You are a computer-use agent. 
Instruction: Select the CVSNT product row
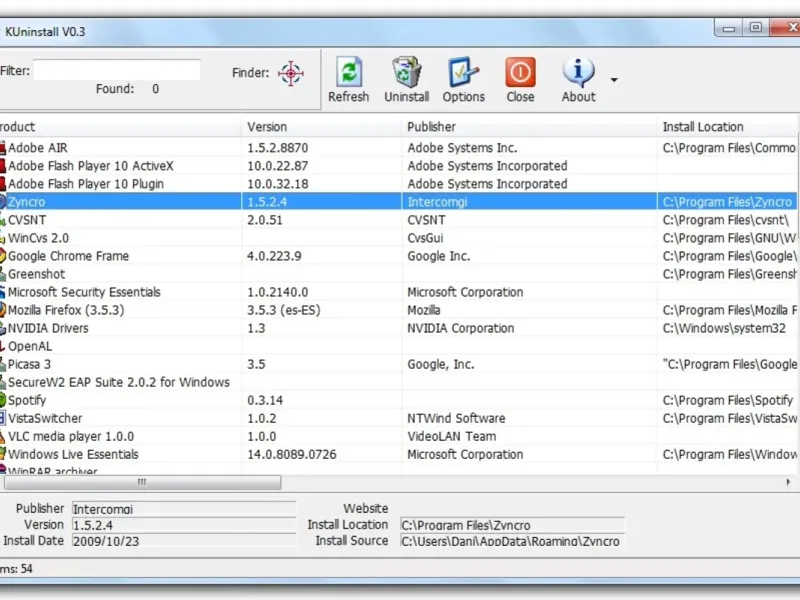coord(398,220)
